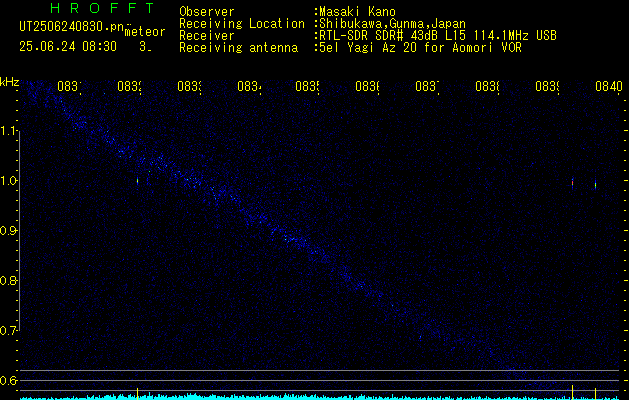The height and width of the screenshot is (400, 629).
Task: Click the 'meteor' label under the filename
Action: [145, 32]
